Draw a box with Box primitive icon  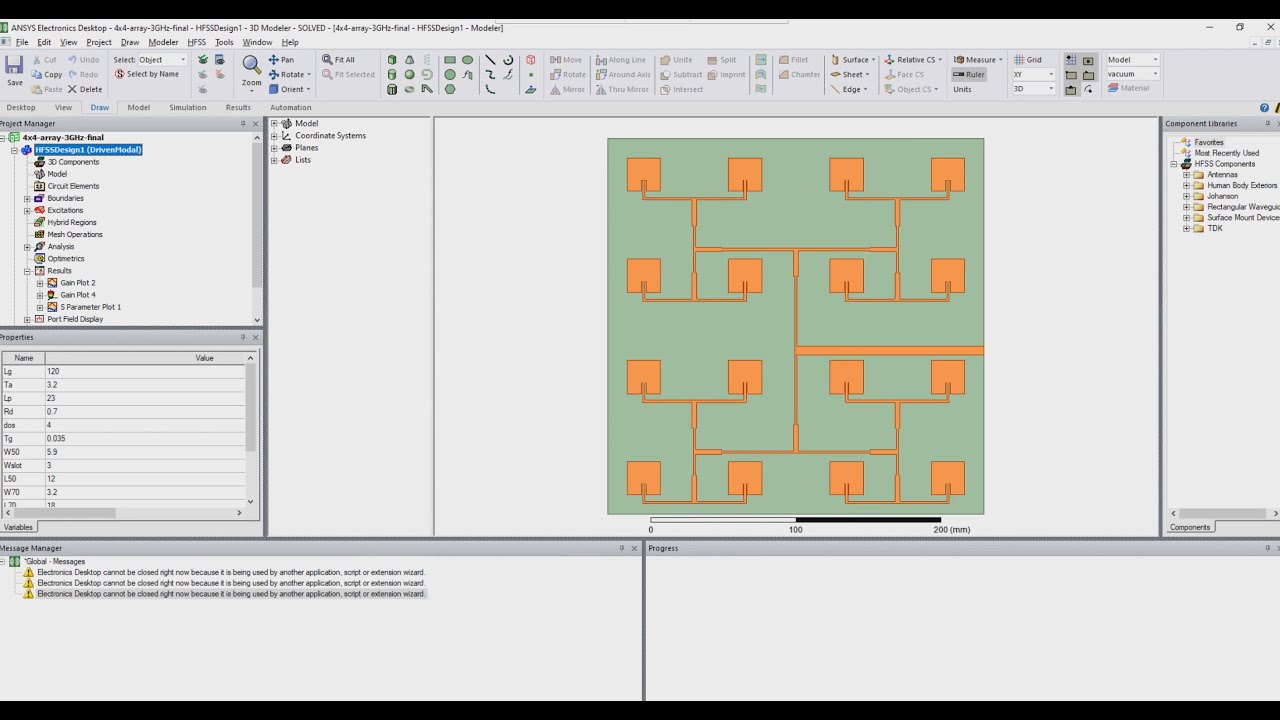pos(392,60)
